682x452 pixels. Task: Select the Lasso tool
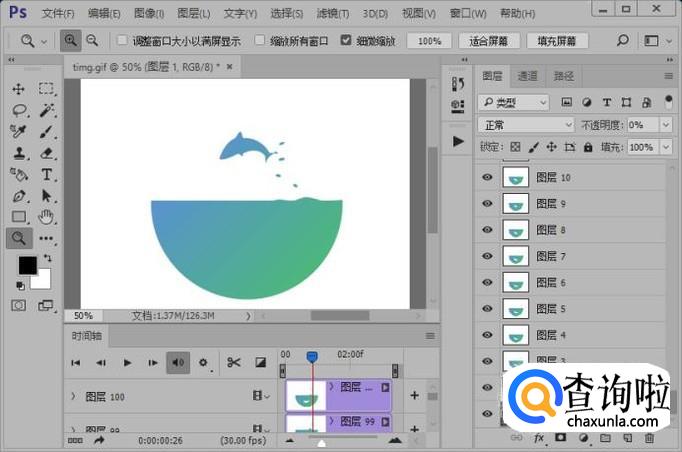[x=19, y=110]
